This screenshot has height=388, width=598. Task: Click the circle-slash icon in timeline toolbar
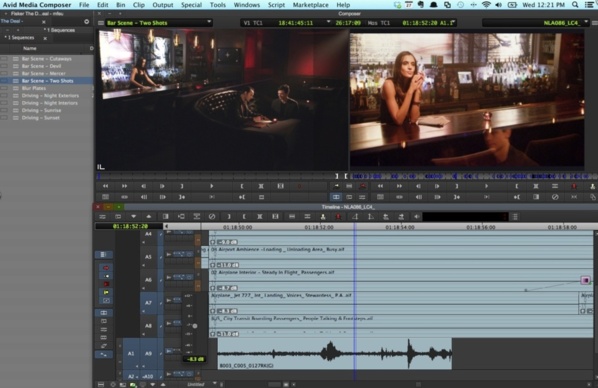tap(212, 217)
